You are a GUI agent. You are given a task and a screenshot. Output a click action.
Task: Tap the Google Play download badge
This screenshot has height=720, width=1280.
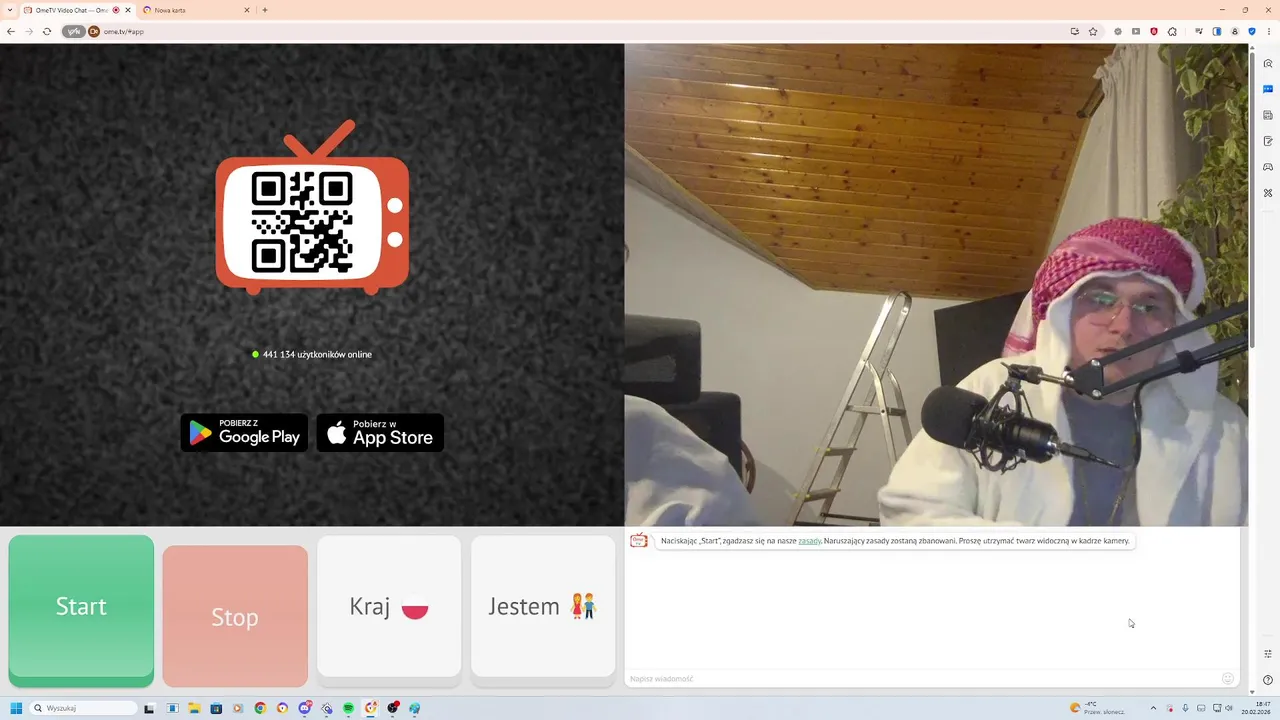(x=245, y=433)
